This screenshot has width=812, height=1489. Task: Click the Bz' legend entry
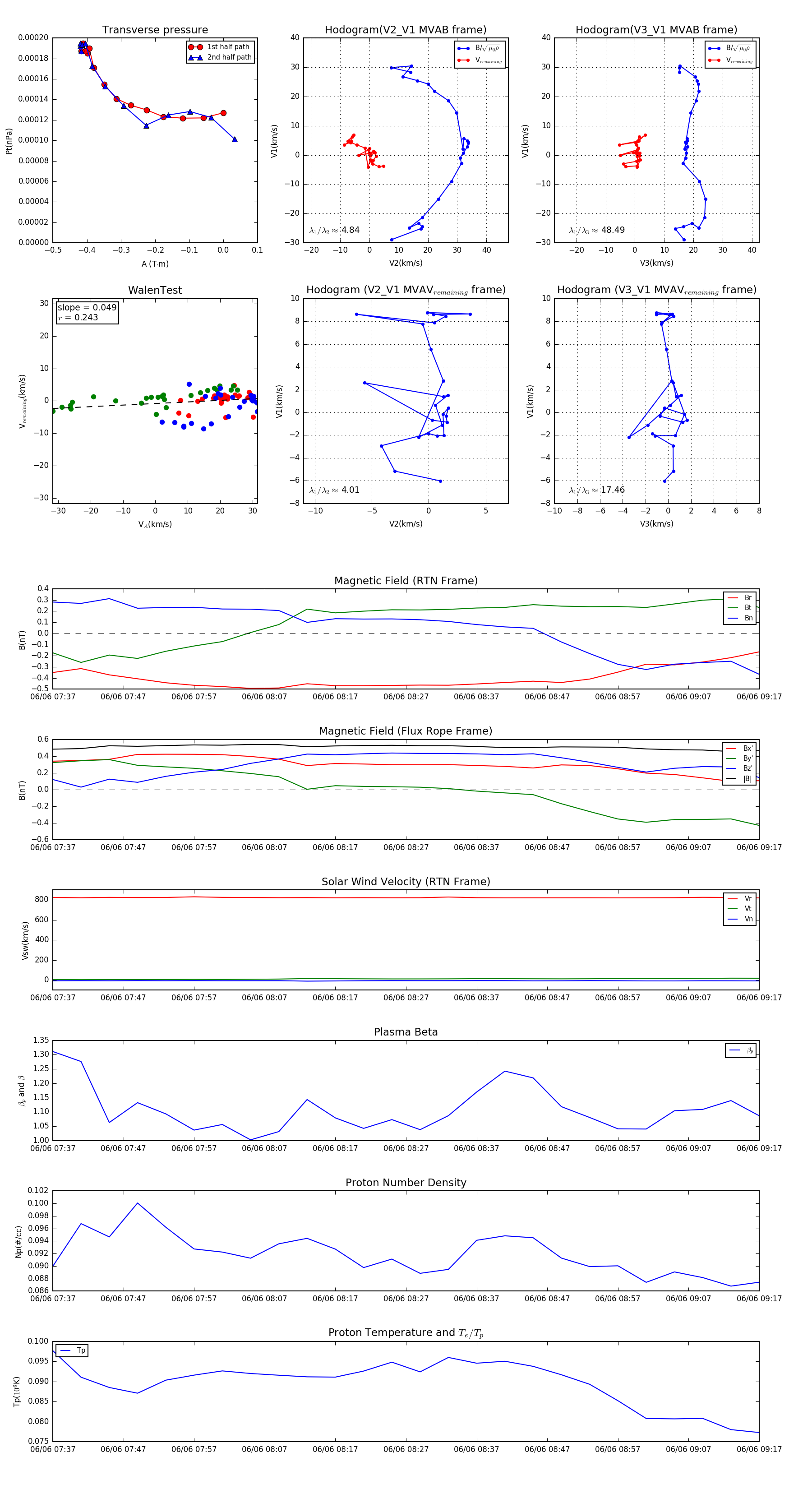(740, 768)
